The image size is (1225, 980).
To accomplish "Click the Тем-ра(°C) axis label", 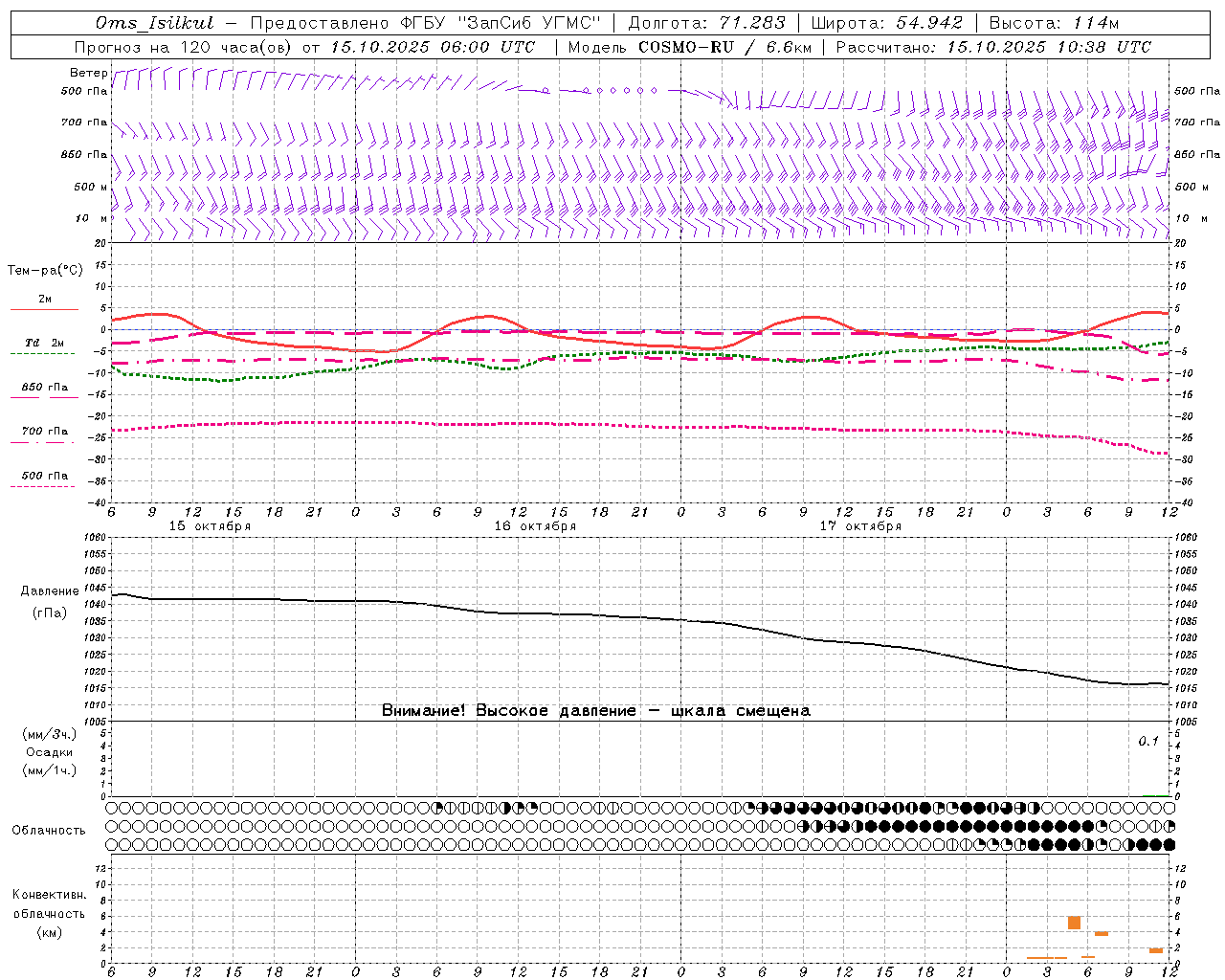I will tap(45, 271).
